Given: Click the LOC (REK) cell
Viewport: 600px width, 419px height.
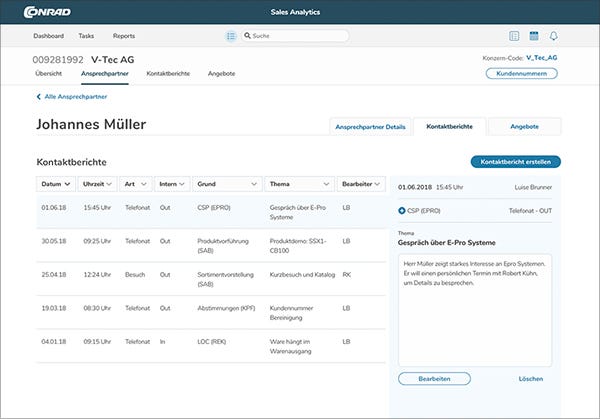Looking at the screenshot, I should (212, 342).
